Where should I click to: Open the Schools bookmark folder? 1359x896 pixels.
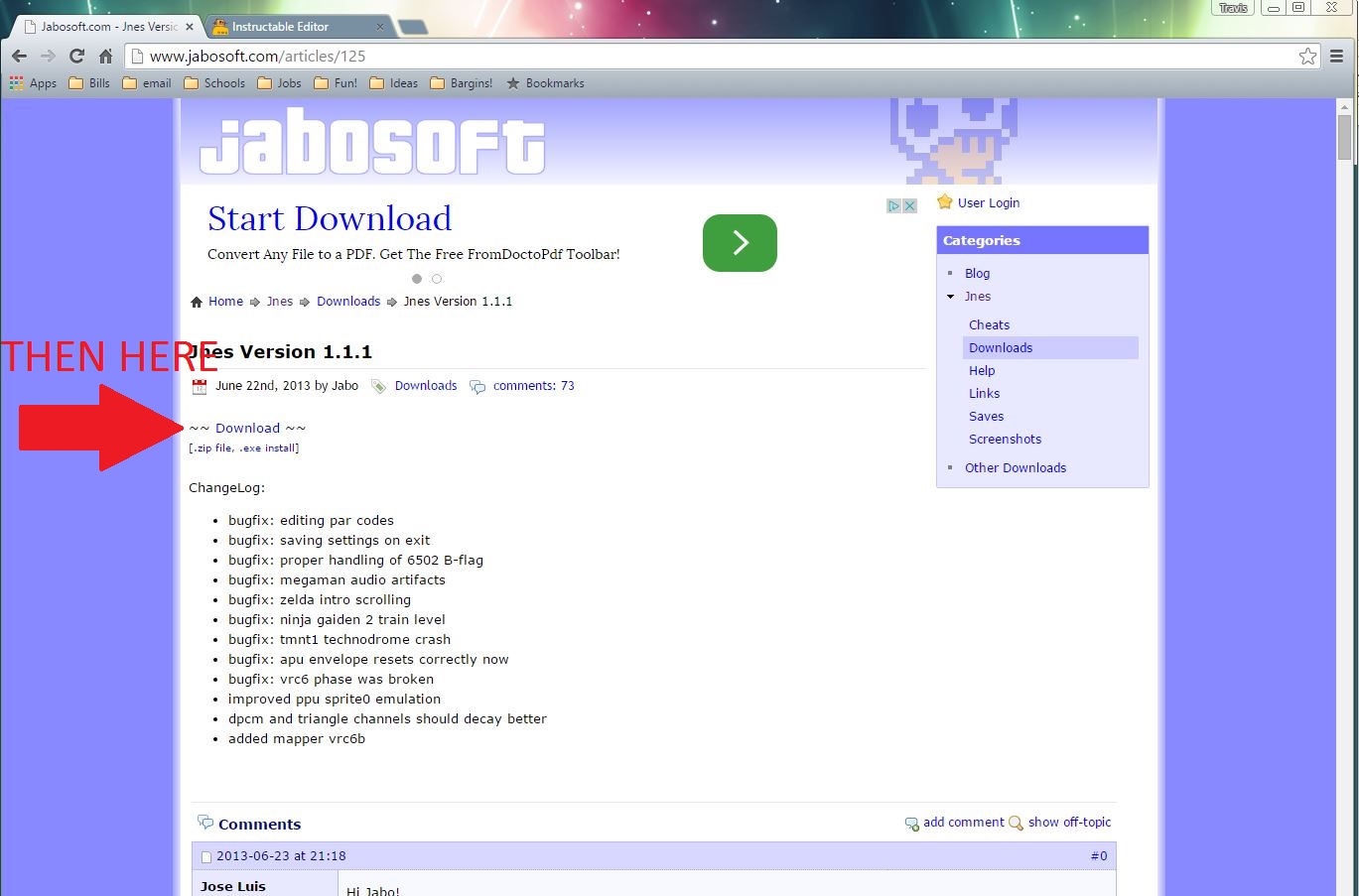pos(214,83)
